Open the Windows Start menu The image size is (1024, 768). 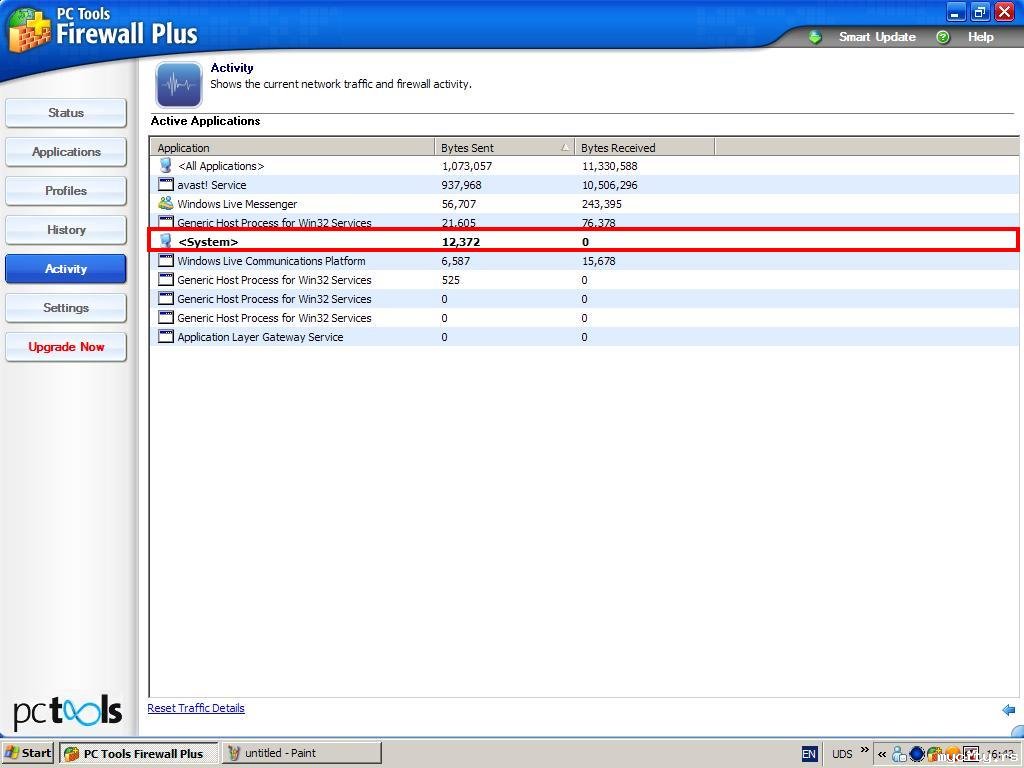(28, 753)
